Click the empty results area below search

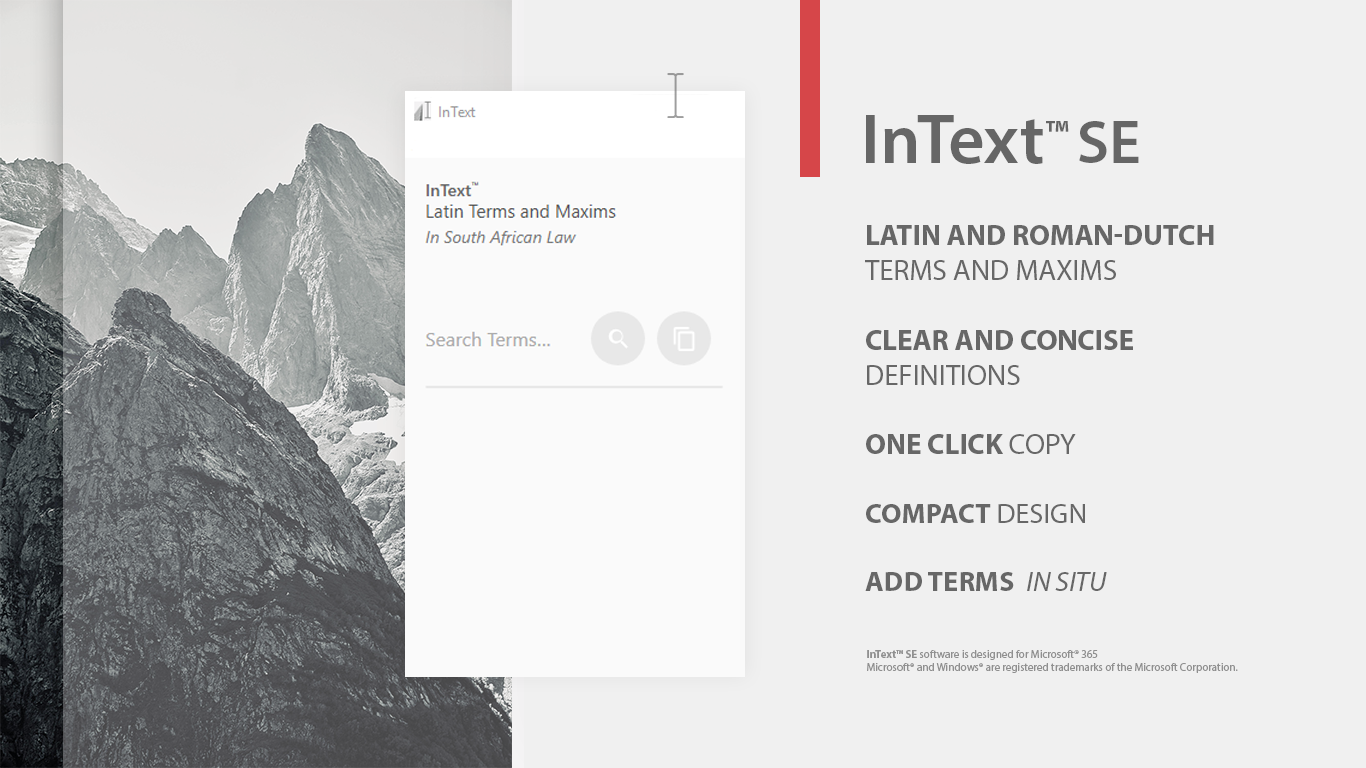pos(574,530)
